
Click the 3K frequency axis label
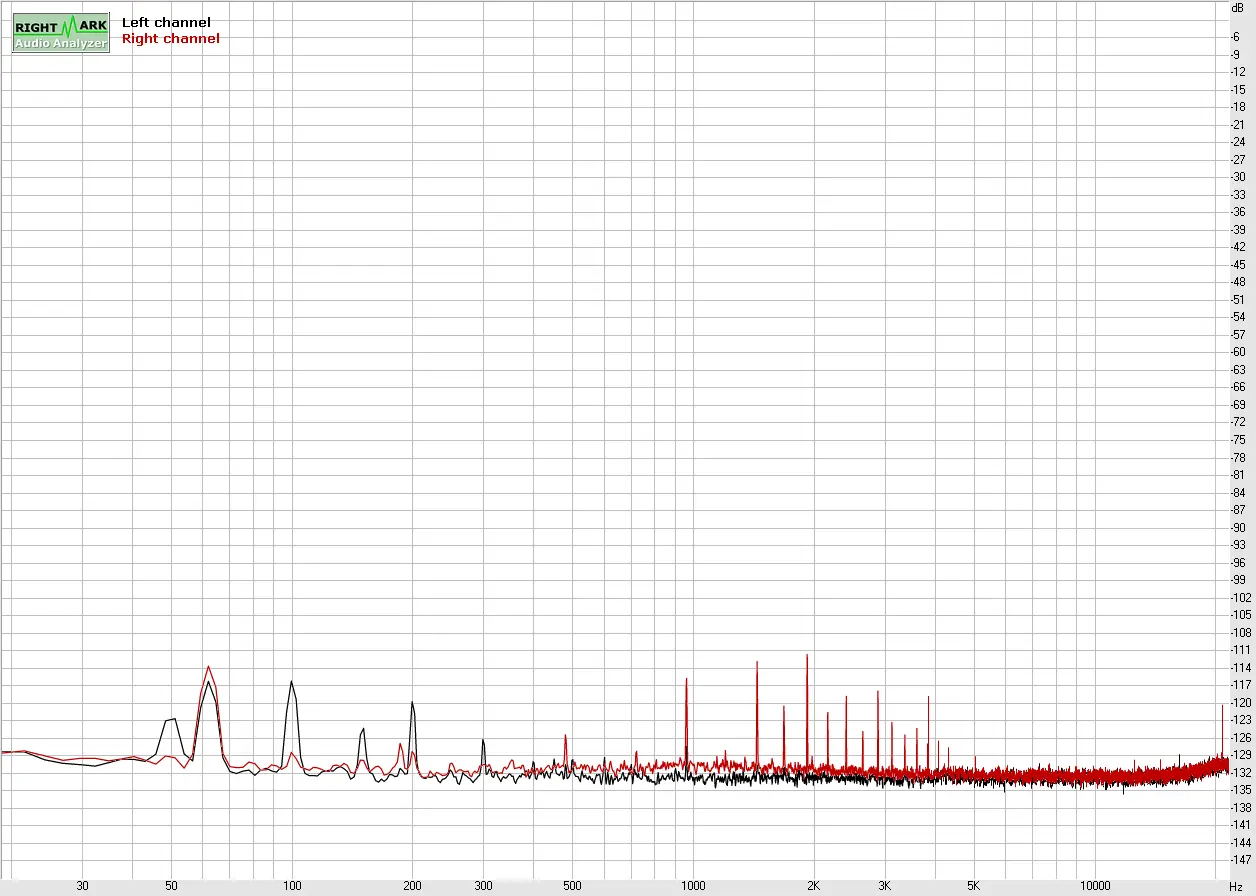point(884,886)
